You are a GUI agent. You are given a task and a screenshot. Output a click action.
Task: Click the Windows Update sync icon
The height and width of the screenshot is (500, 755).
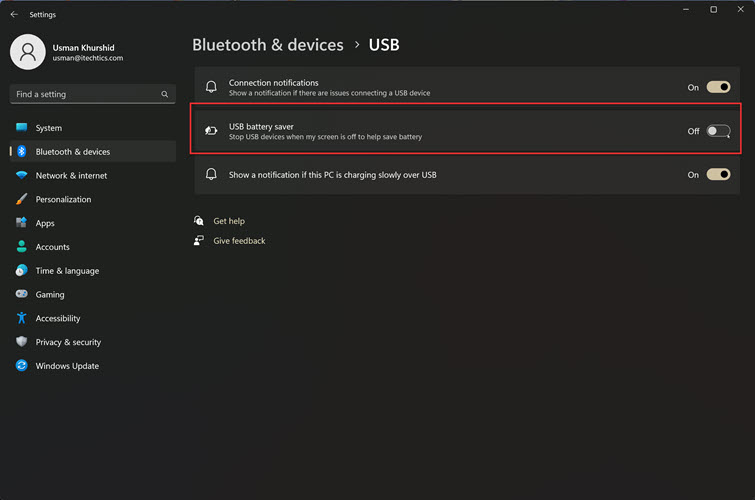point(21,366)
